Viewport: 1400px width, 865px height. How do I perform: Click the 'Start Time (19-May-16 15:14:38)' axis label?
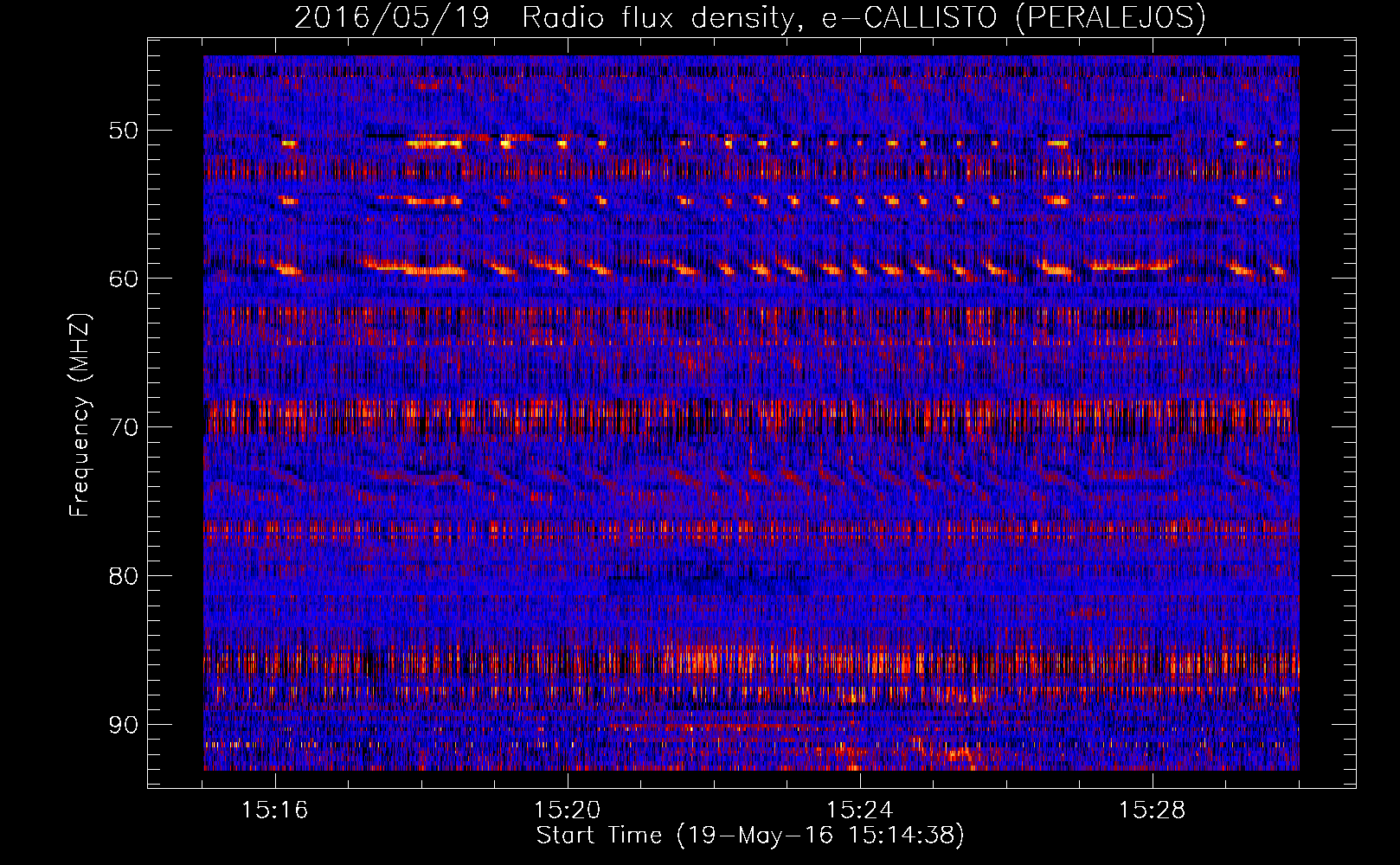pyautogui.click(x=750, y=836)
